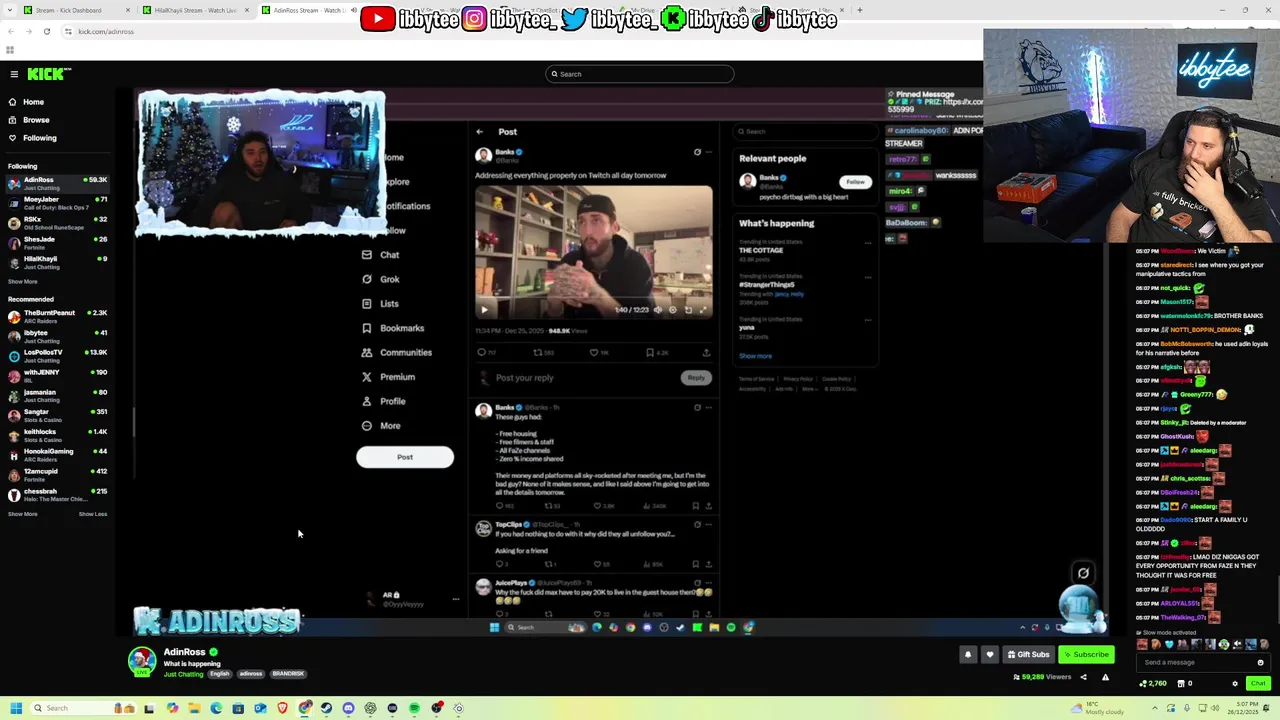This screenshot has height=720, width=1280.
Task: Open keithlocks recommended channel
Action: [57, 435]
